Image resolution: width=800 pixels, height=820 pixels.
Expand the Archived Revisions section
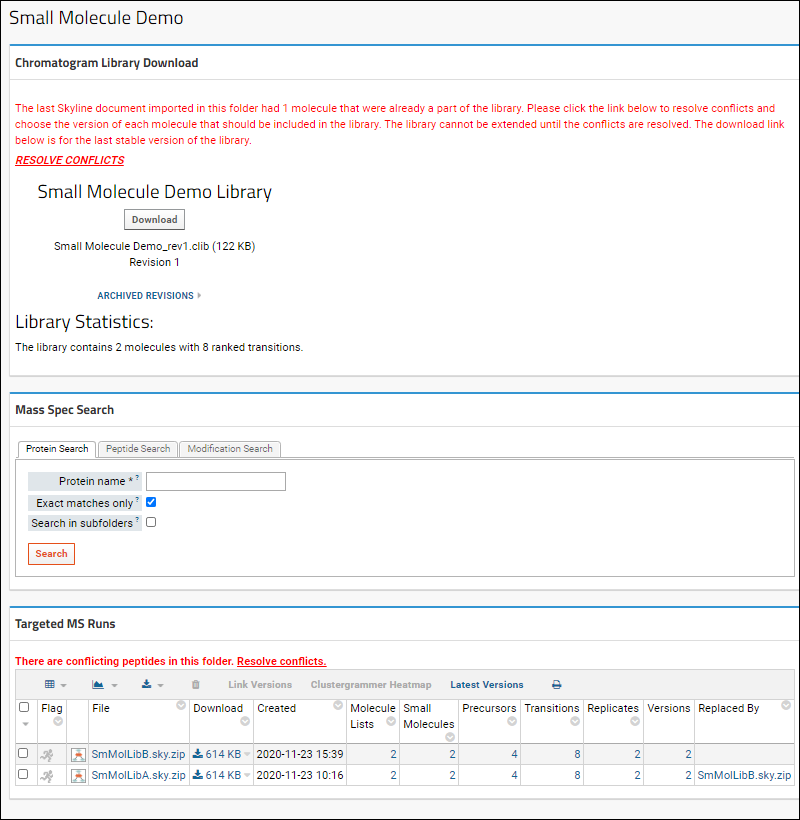149,295
